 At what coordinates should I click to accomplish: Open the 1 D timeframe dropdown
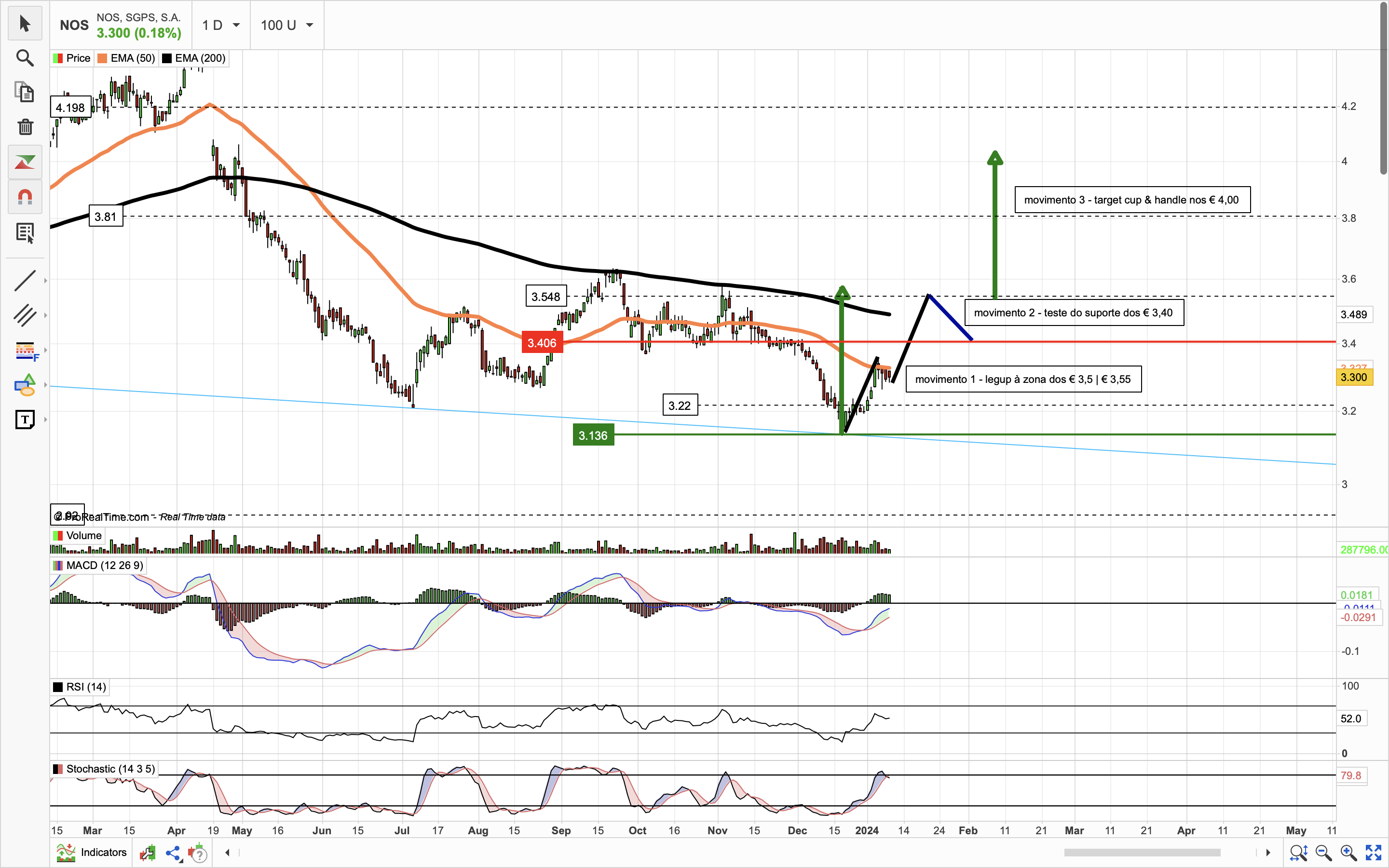221,25
